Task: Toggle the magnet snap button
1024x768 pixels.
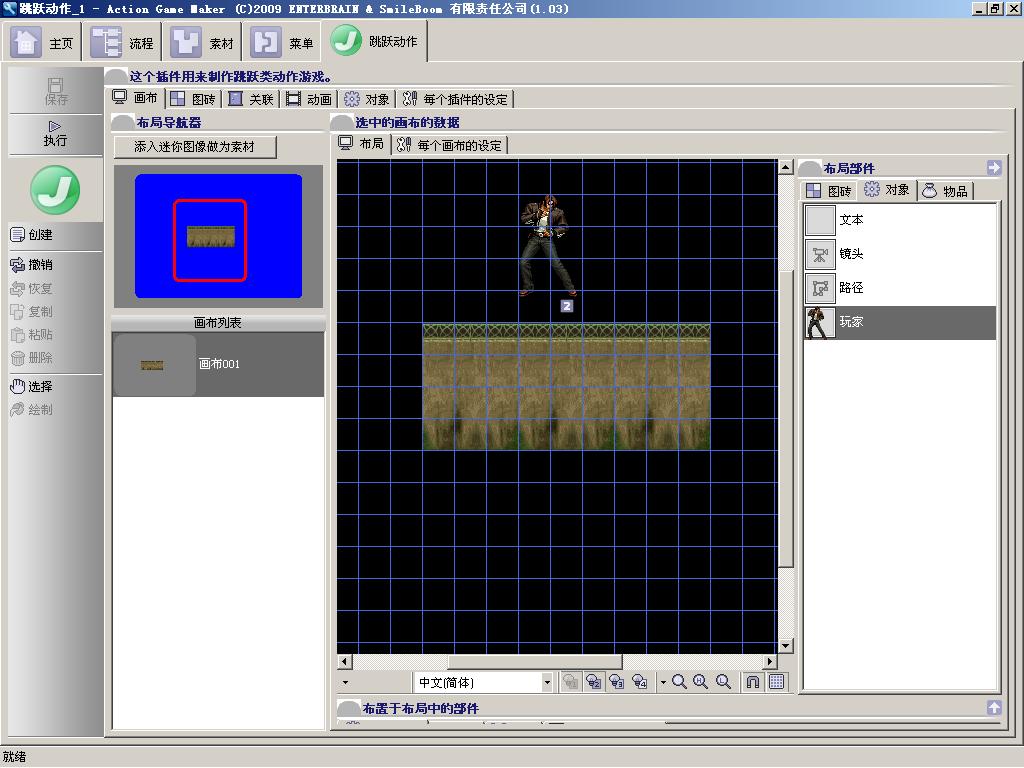Action: tap(753, 682)
